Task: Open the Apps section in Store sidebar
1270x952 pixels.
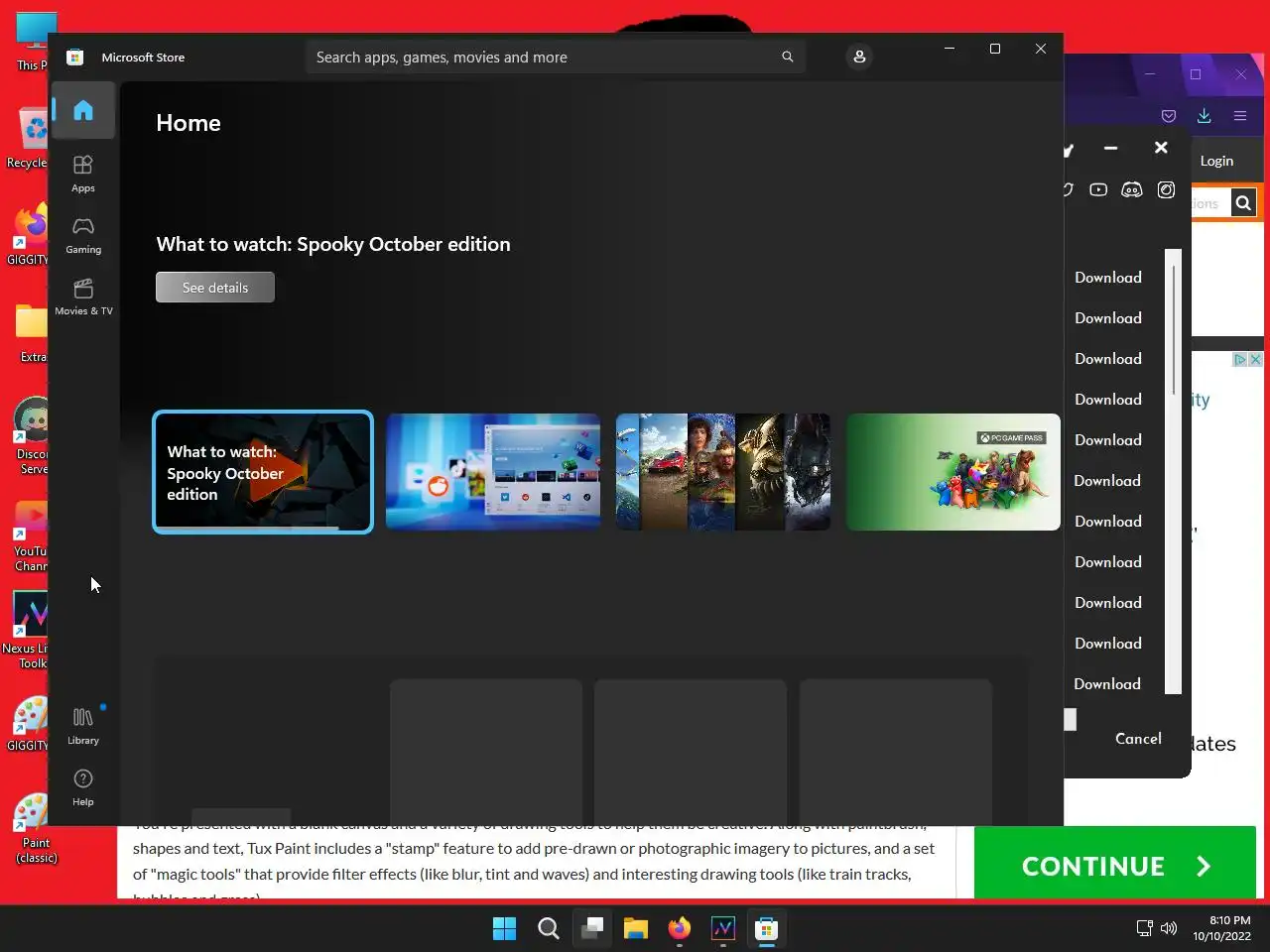Action: 83,174
